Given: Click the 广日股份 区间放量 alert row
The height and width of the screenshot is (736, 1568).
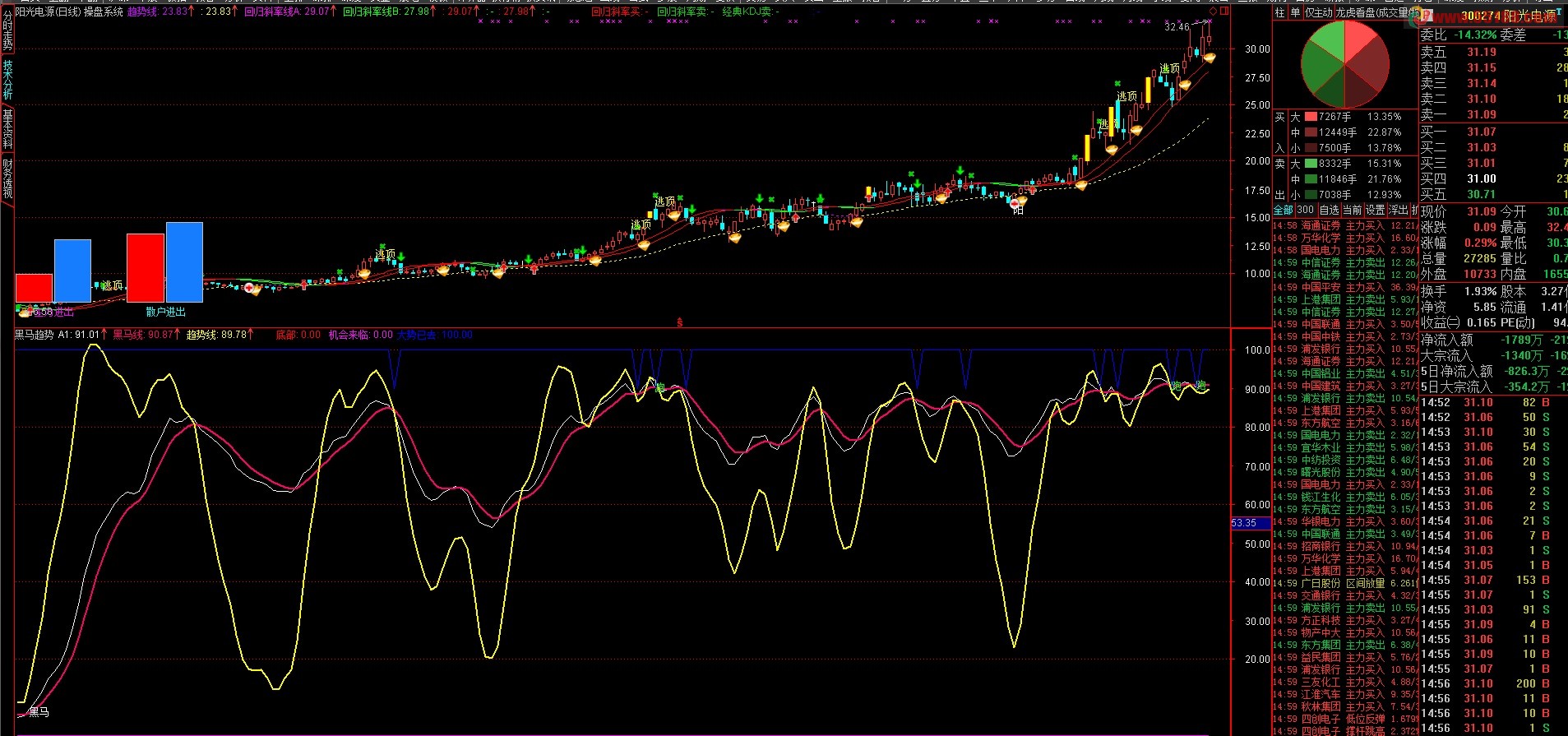Looking at the screenshot, I should pos(1346,583).
